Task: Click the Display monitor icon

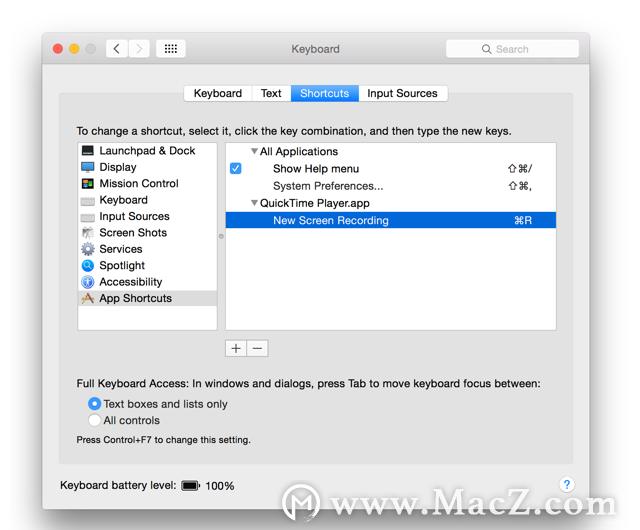Action: pos(87,167)
